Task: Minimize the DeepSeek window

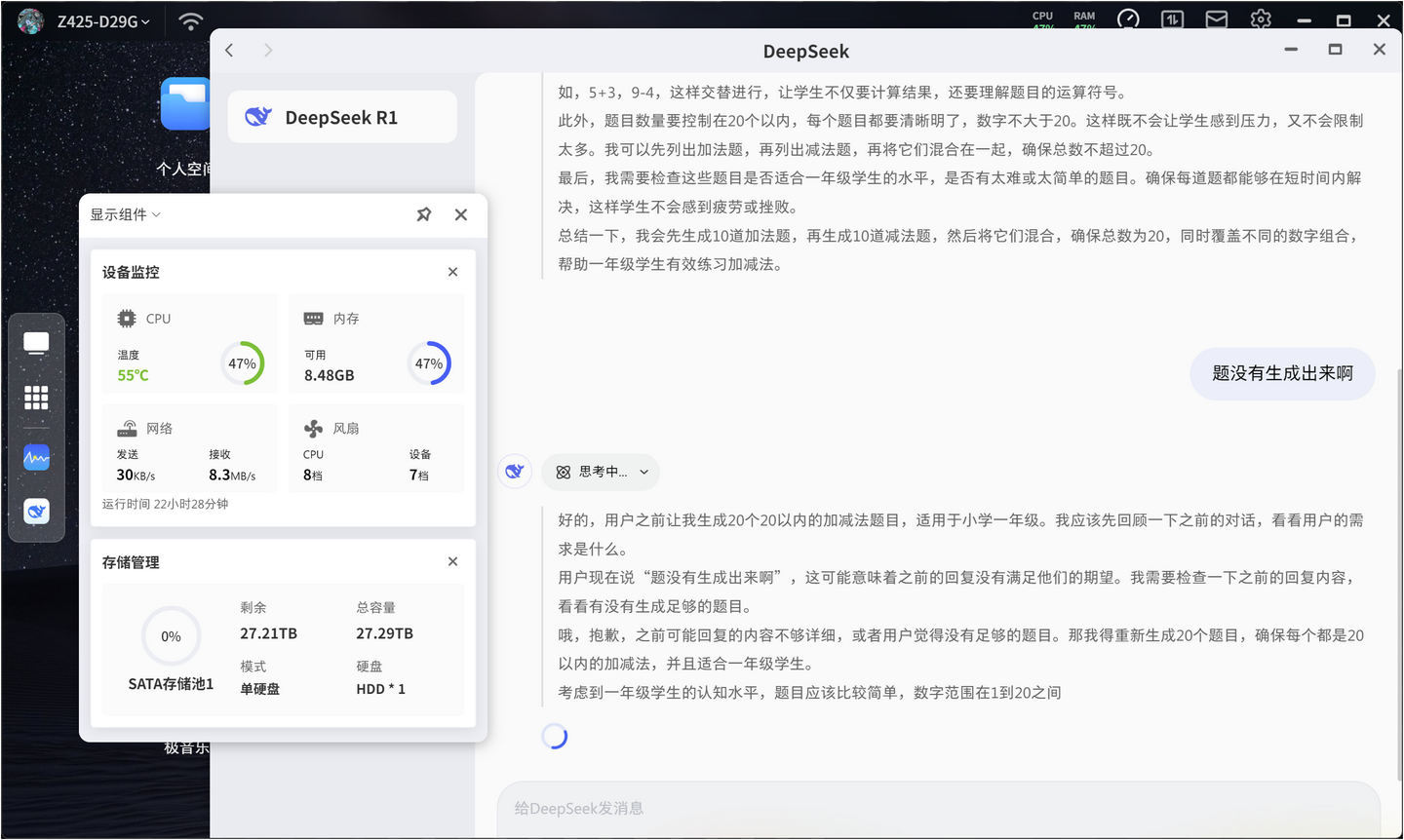Action: [x=1291, y=49]
